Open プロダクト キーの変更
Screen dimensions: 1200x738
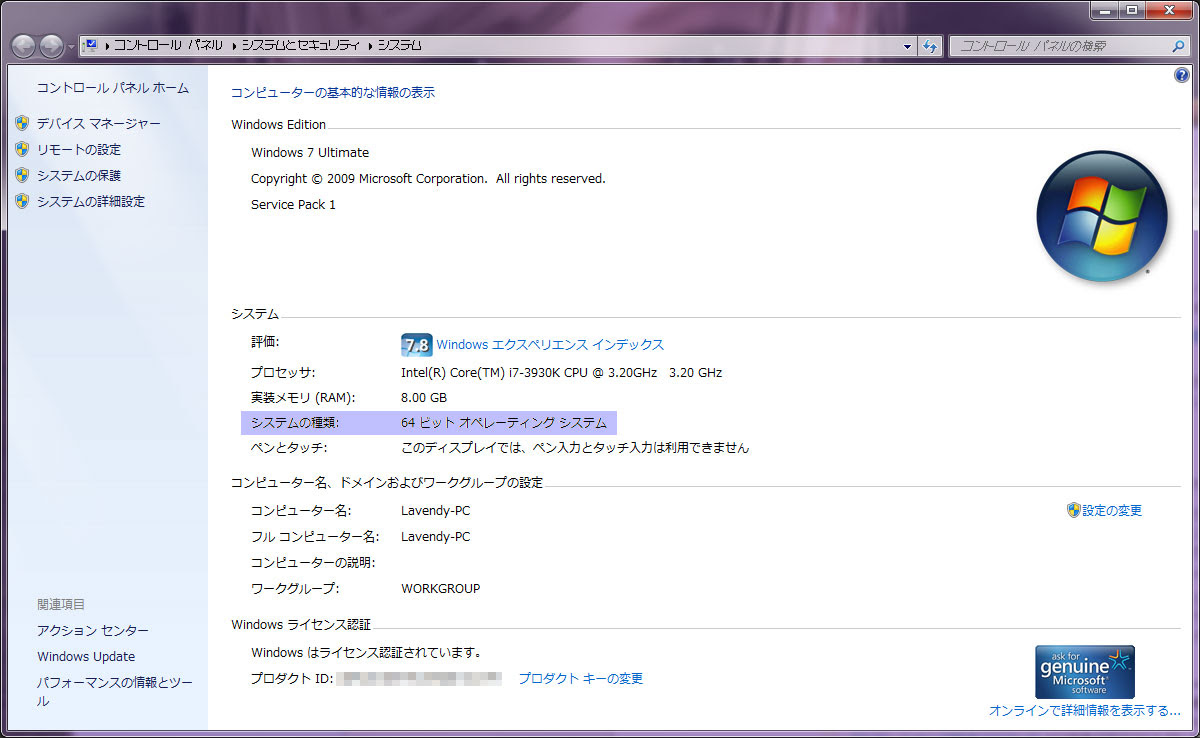pos(580,678)
